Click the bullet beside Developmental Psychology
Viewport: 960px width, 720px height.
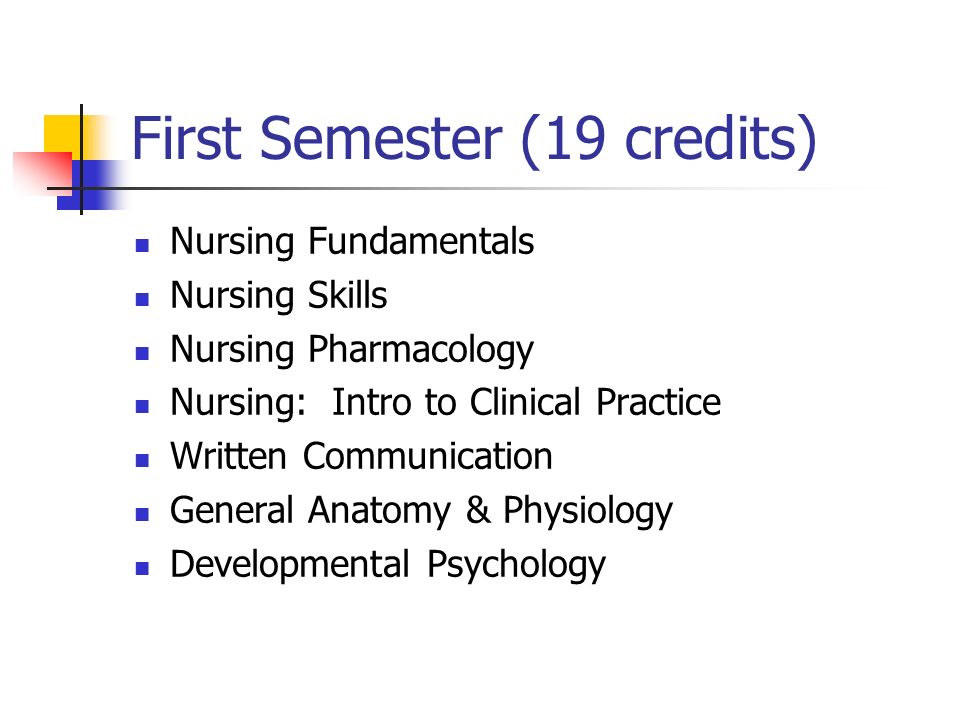[142, 568]
